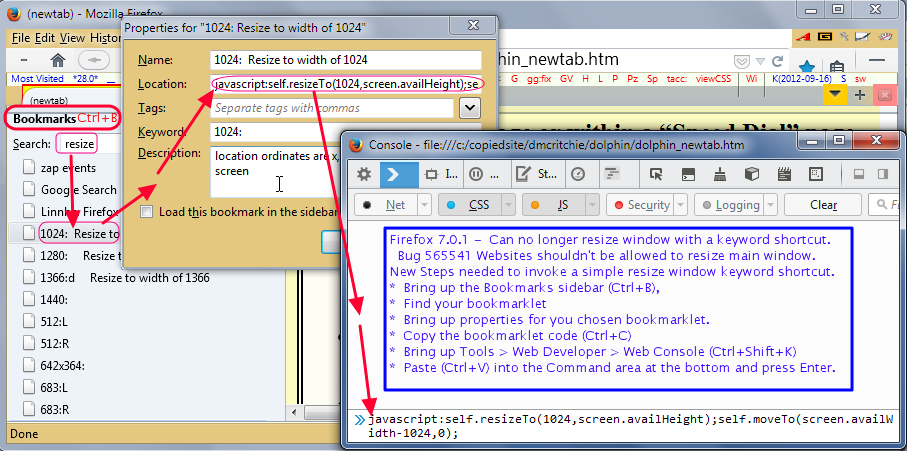Open the Edit menu
The height and width of the screenshot is (451, 907).
tap(45, 38)
